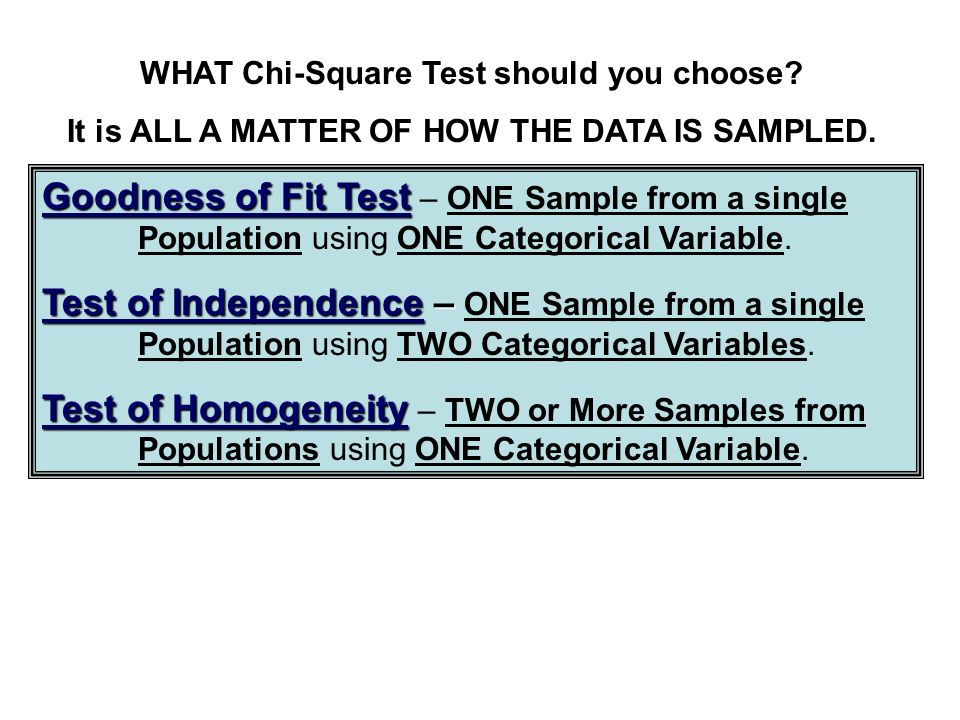Click the word 'using' in Goodness of Fit line
The height and width of the screenshot is (720, 960).
350,240
